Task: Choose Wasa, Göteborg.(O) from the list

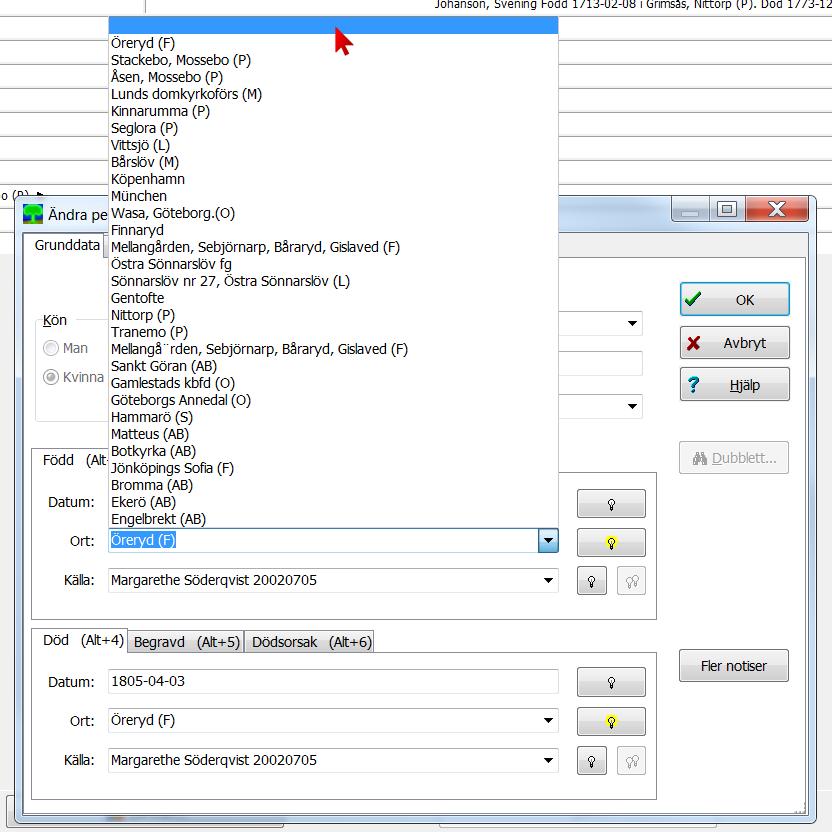Action: [333, 213]
